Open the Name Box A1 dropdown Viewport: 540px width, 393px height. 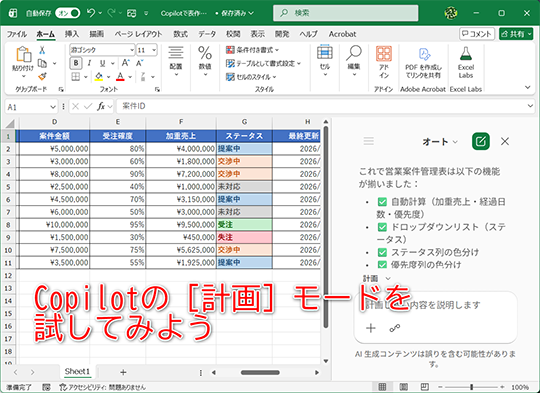pos(53,107)
